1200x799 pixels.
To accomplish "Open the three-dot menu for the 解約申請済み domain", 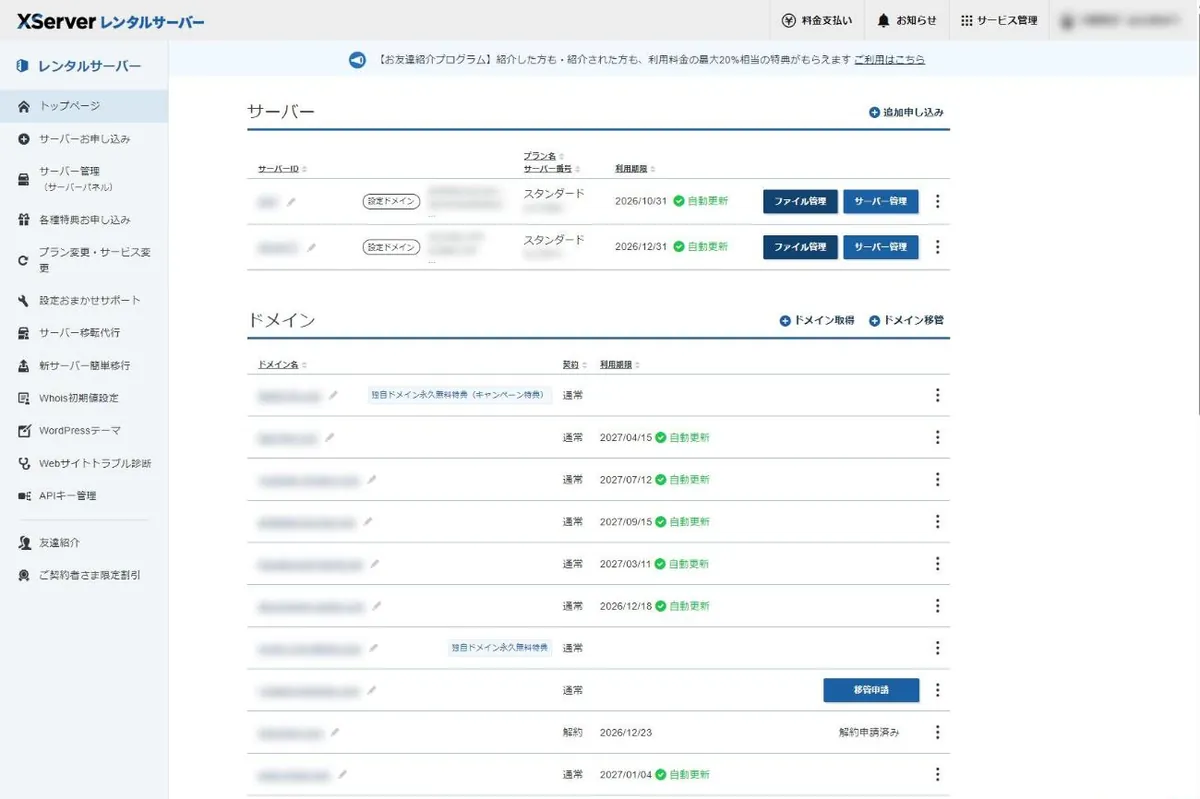I will (x=937, y=732).
